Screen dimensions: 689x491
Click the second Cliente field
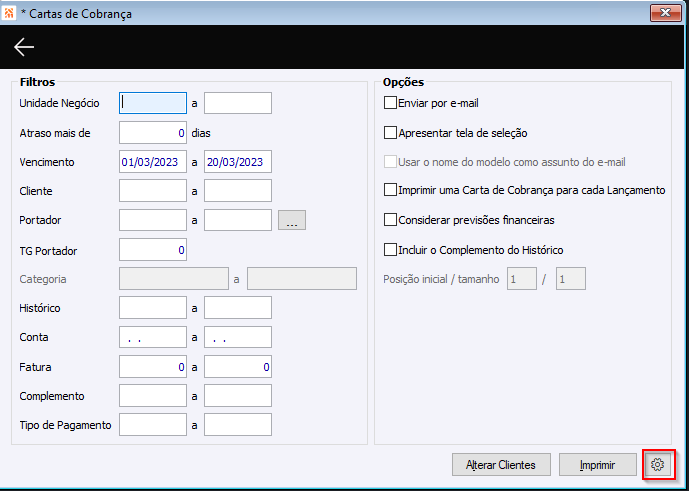pyautogui.click(x=238, y=191)
